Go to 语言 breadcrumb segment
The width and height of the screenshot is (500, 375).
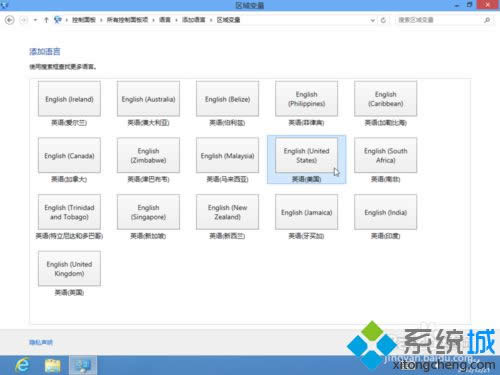[x=165, y=20]
